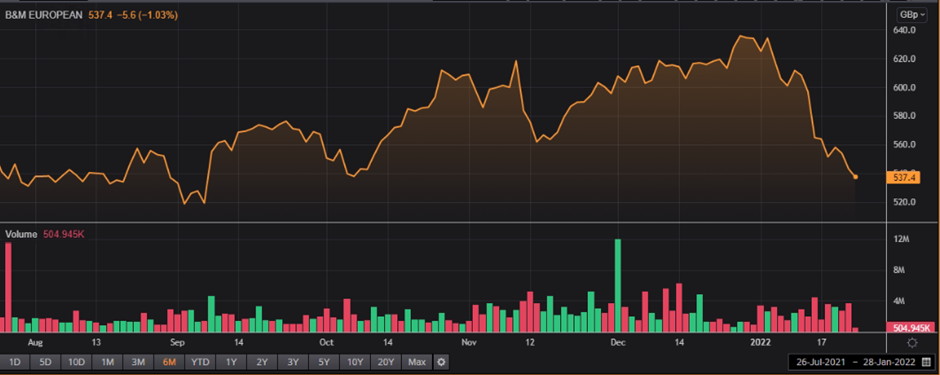Select the 10D time range
This screenshot has width=940, height=375.
coord(76,362)
